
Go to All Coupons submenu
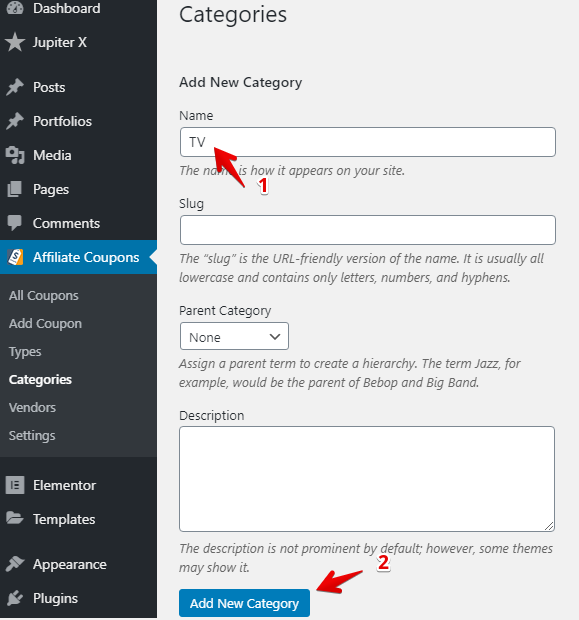point(44,295)
